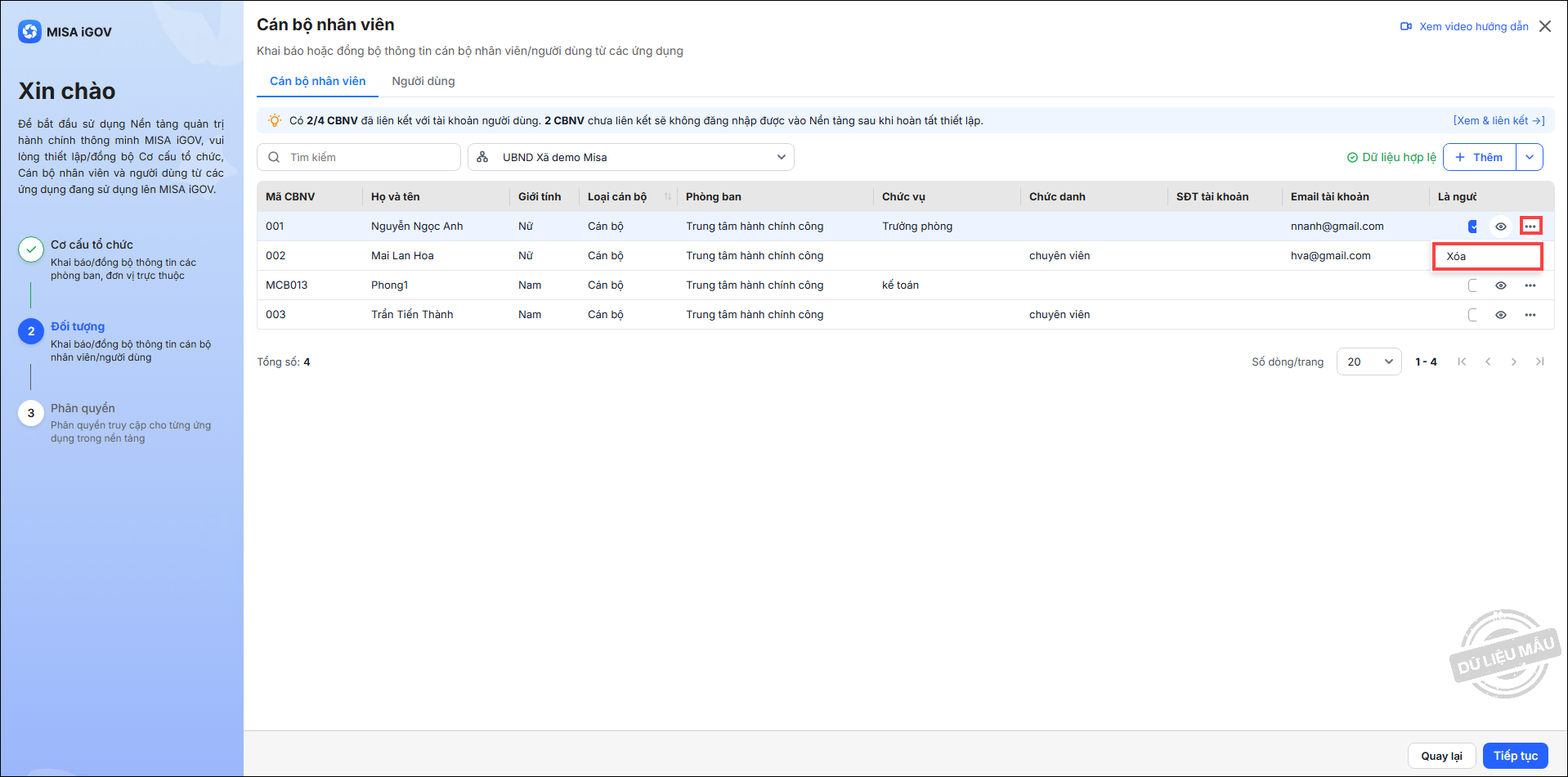Click the Tìm kiếm search field
The image size is (1568, 777).
coord(359,157)
